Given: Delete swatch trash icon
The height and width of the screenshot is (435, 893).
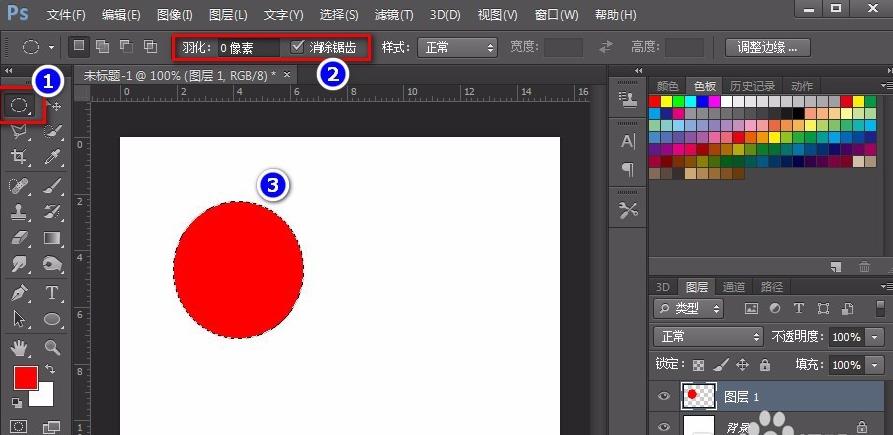Looking at the screenshot, I should point(864,266).
